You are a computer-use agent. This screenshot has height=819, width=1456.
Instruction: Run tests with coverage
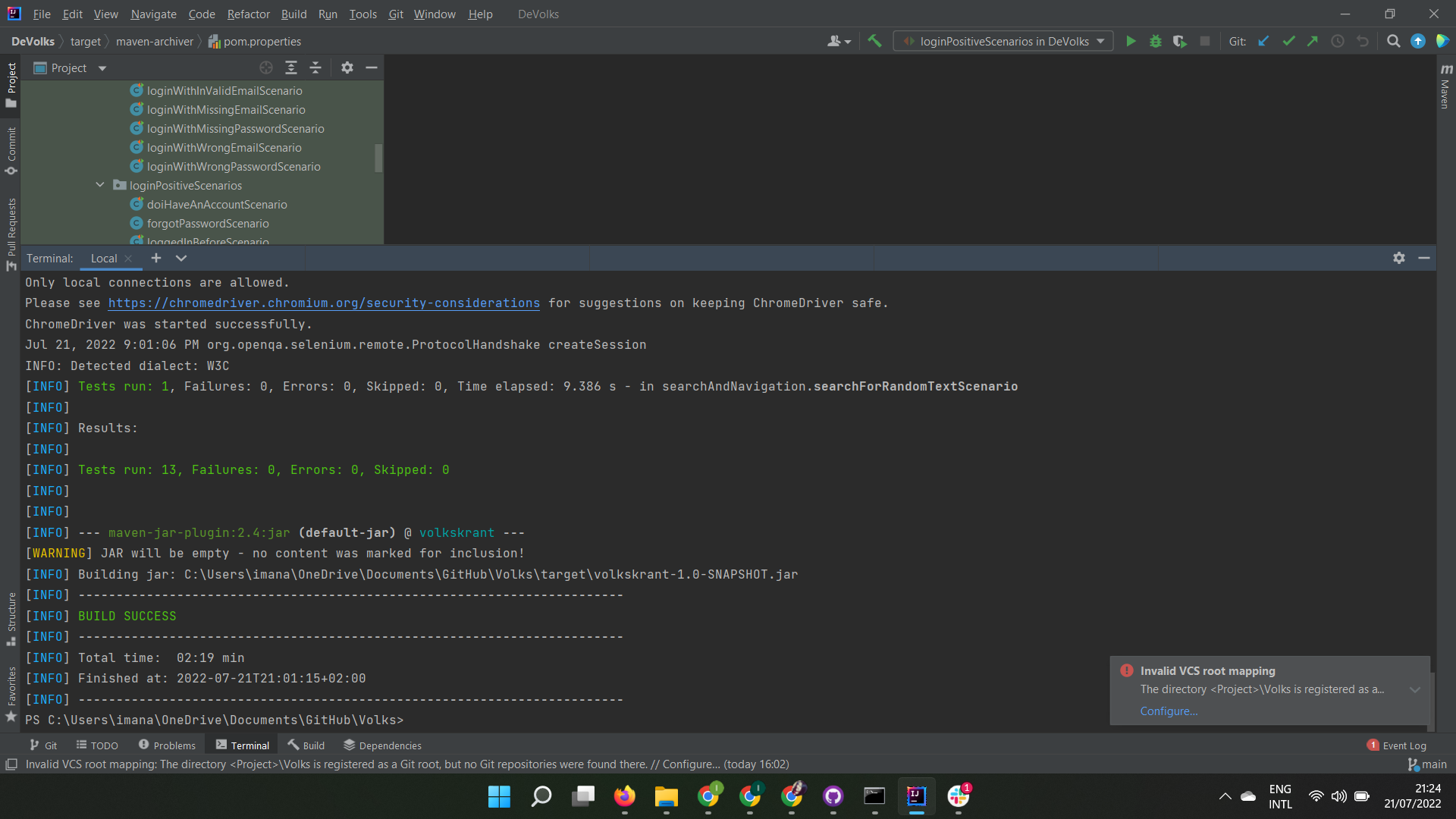pos(1180,41)
